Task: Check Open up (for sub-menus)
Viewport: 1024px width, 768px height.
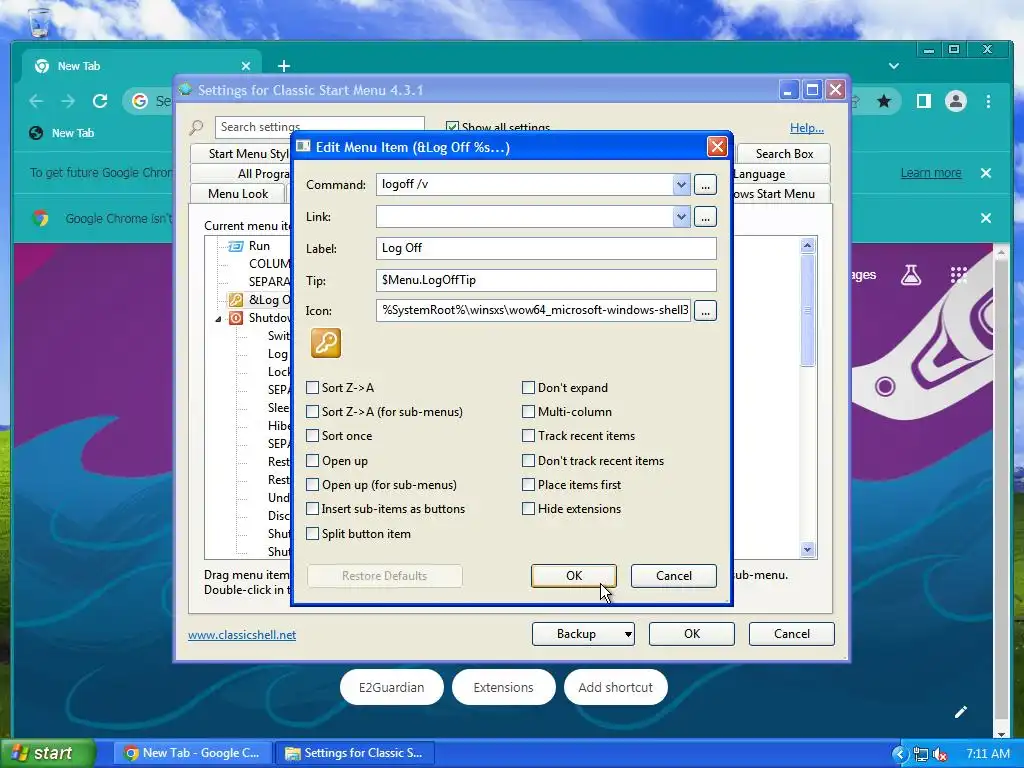Action: (312, 485)
